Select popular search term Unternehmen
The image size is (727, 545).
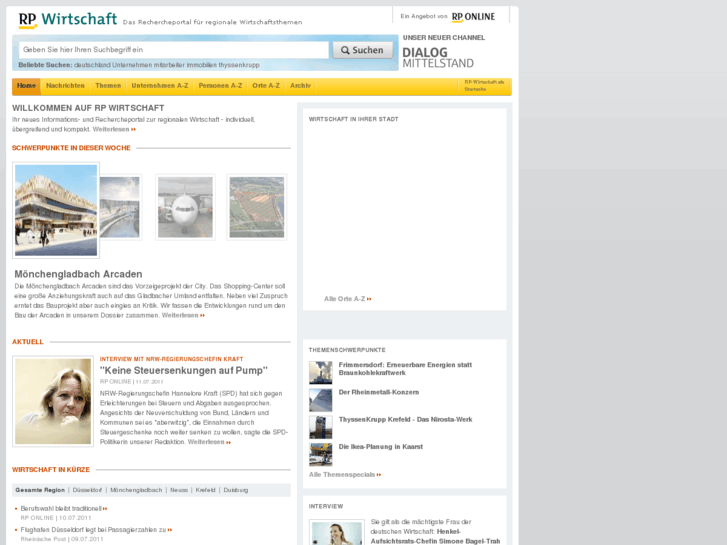(x=132, y=65)
